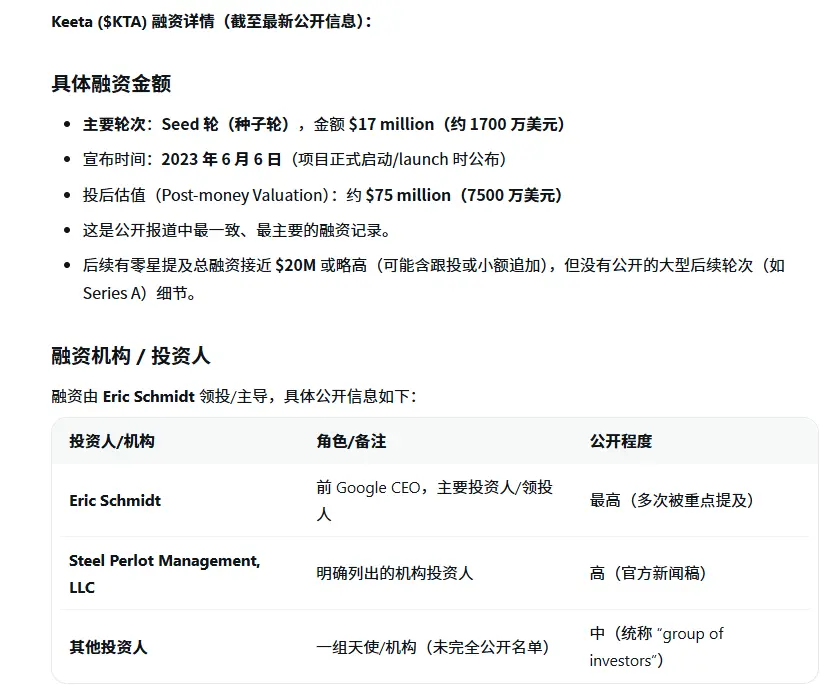Screen dimensions: 829x693
Task: Click the title 'Keeta ($KTA) 融资详情'
Action: pyautogui.click(x=133, y=22)
